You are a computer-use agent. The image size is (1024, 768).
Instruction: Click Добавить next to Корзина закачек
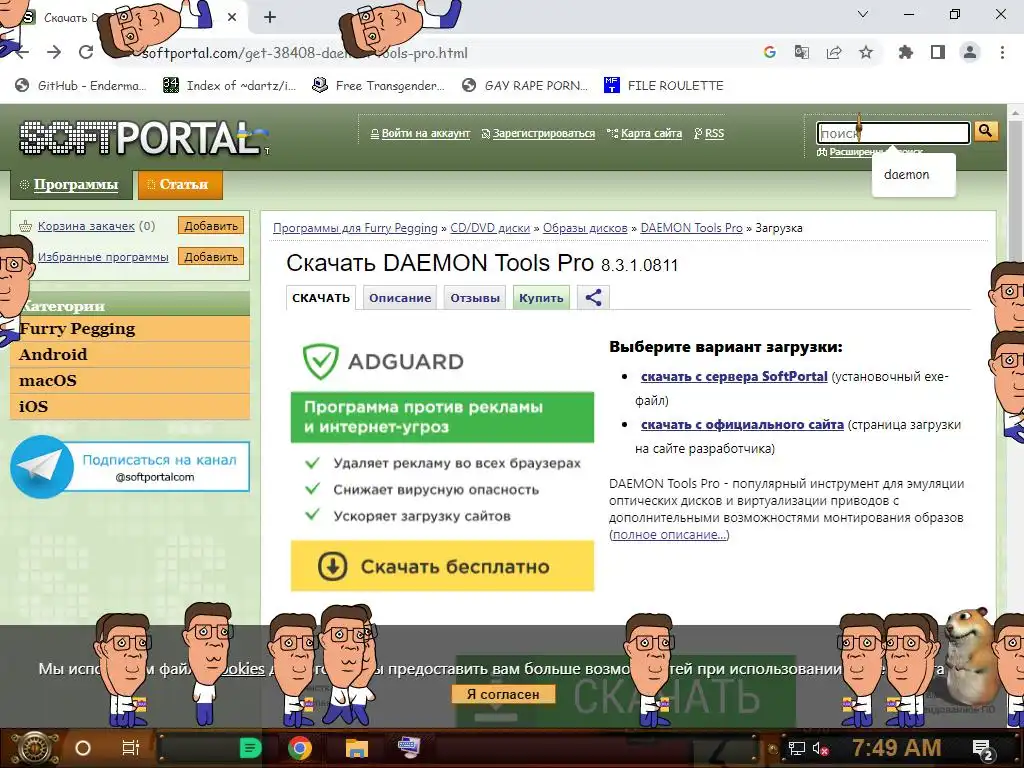coord(210,226)
